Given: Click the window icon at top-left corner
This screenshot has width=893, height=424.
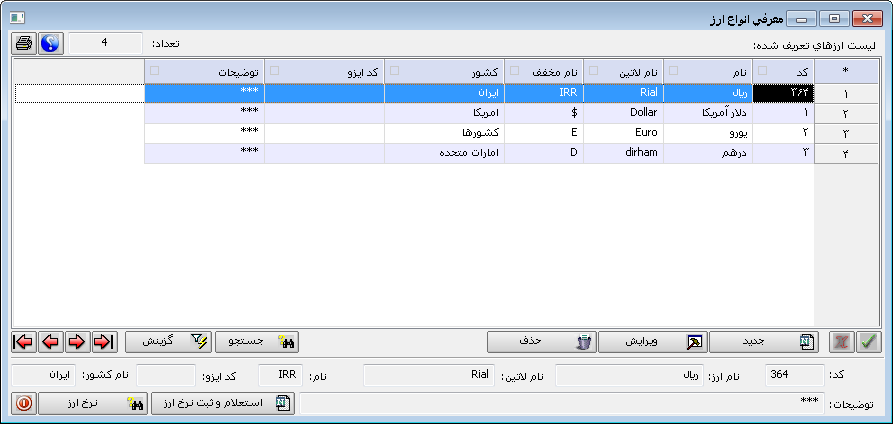Looking at the screenshot, I should (x=17, y=18).
